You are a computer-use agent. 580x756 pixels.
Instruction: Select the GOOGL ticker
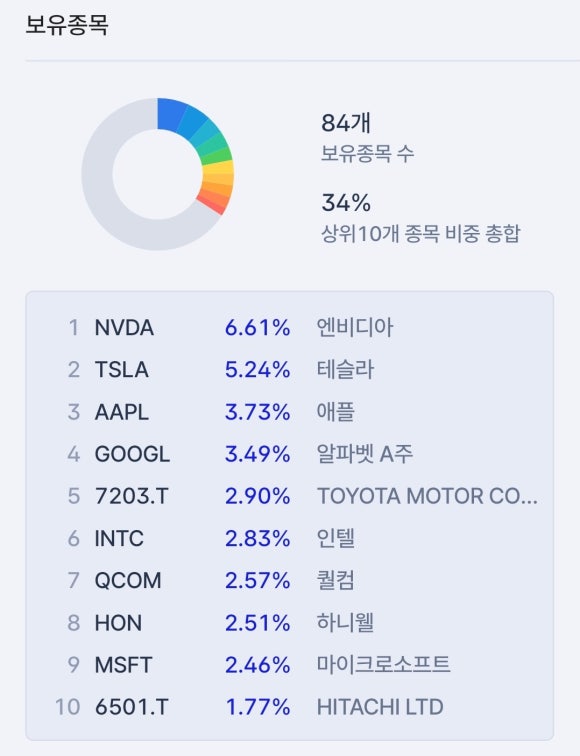click(x=132, y=454)
